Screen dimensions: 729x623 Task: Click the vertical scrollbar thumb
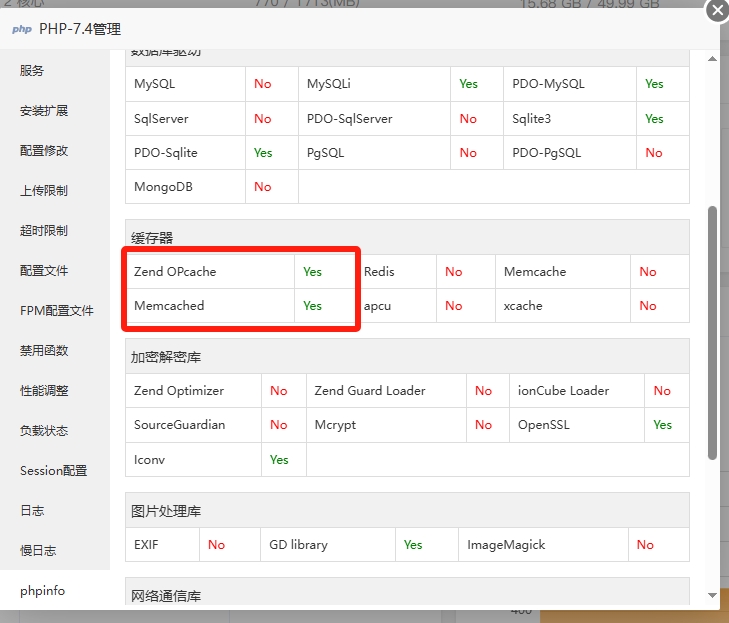[x=712, y=333]
